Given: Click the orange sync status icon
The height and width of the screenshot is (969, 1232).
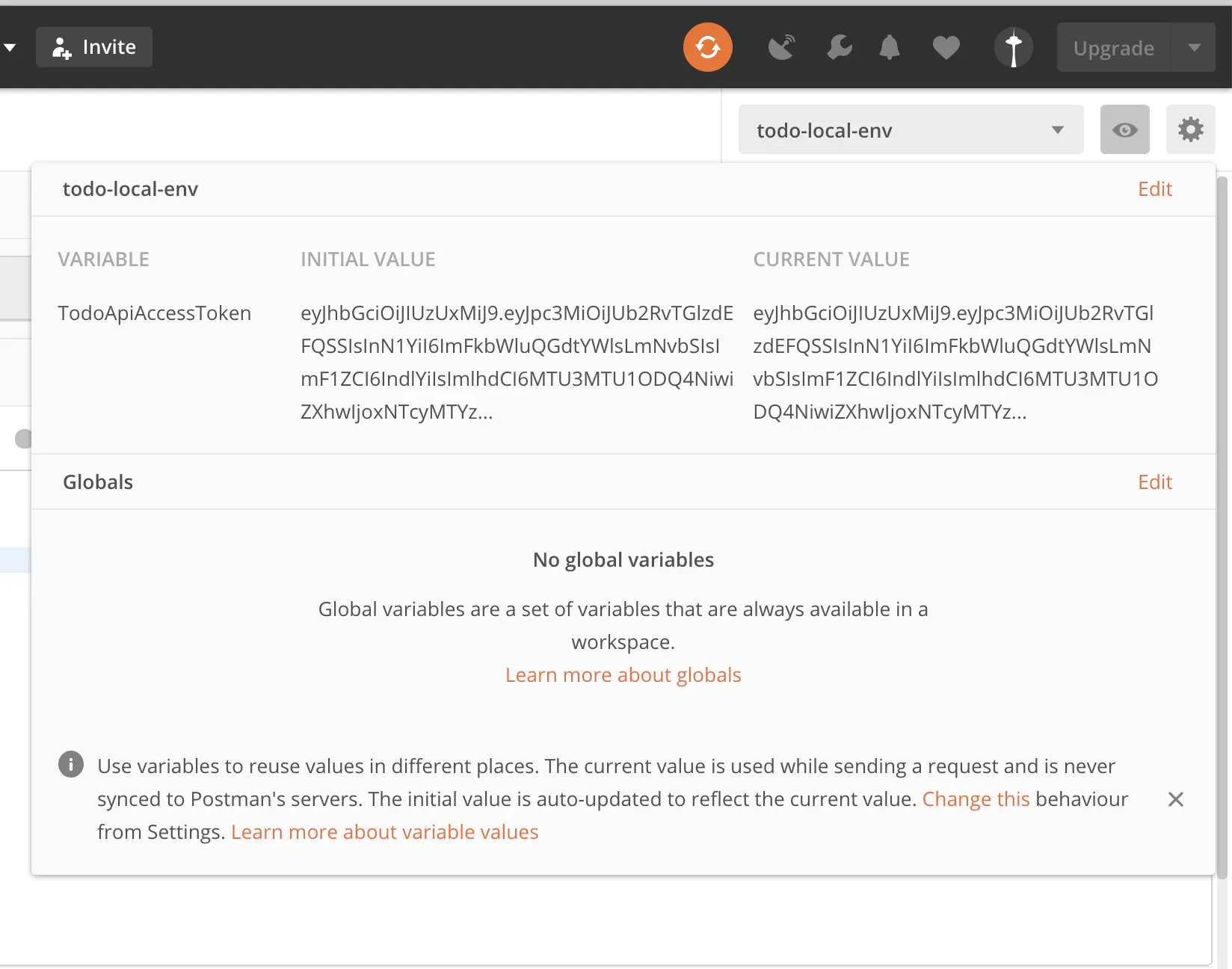Looking at the screenshot, I should coord(707,47).
